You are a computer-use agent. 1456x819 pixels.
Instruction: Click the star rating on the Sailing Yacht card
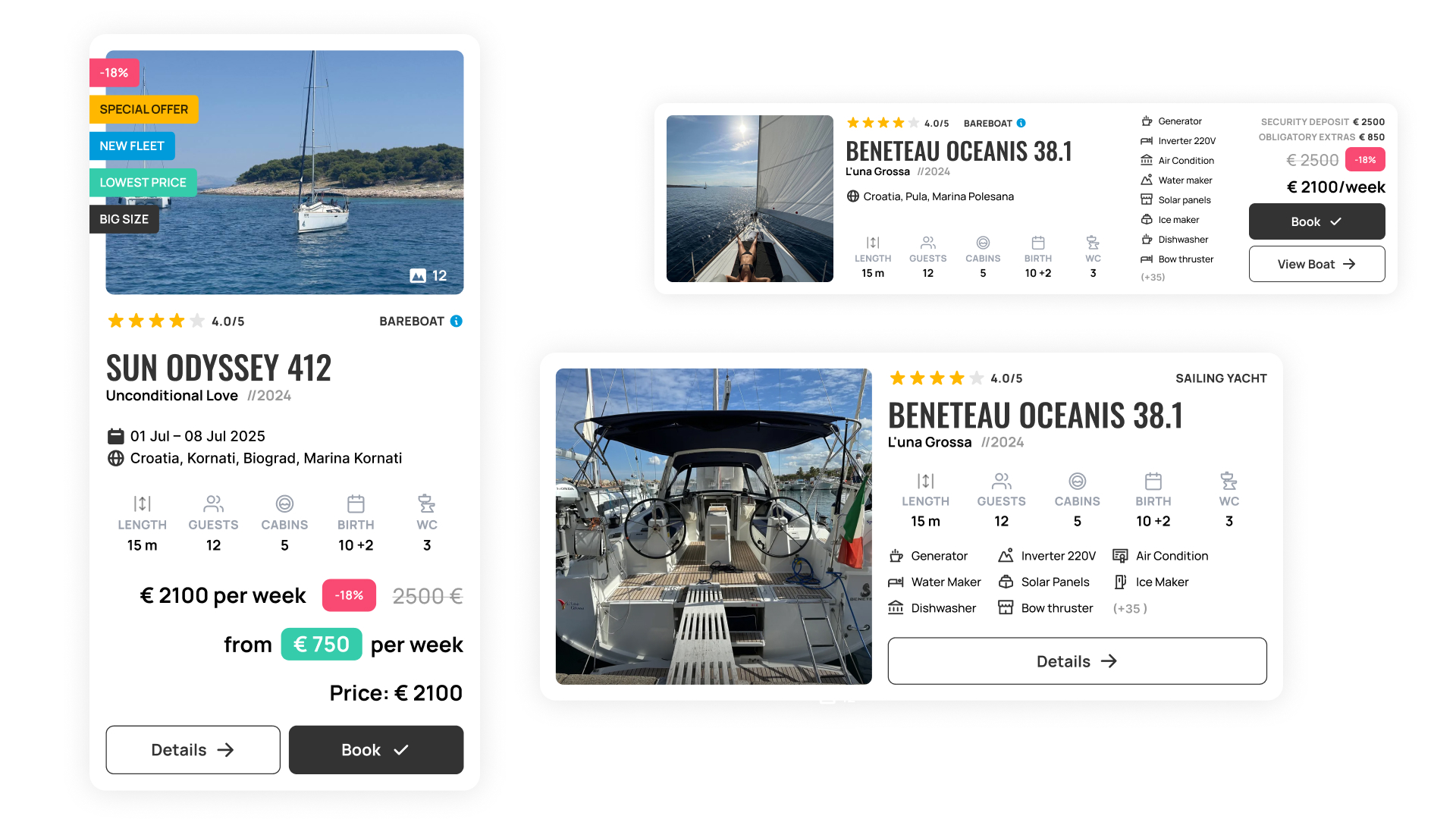(937, 378)
